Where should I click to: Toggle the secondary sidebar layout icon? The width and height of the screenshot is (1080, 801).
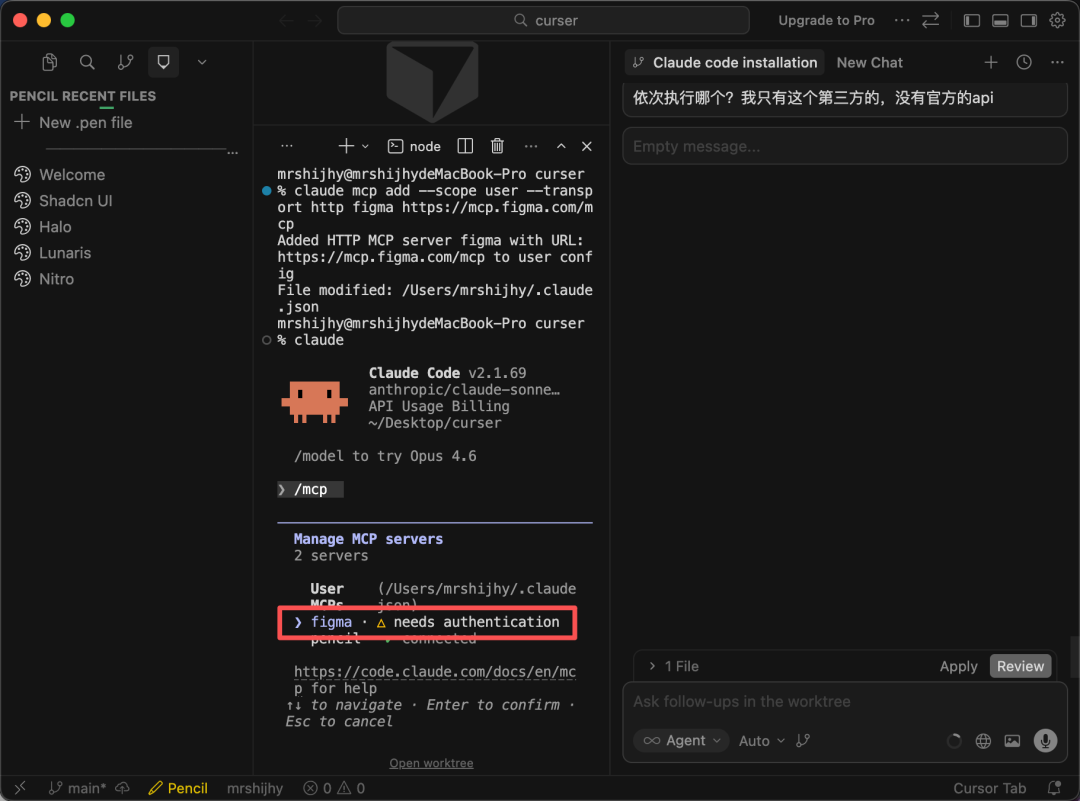[x=1028, y=20]
